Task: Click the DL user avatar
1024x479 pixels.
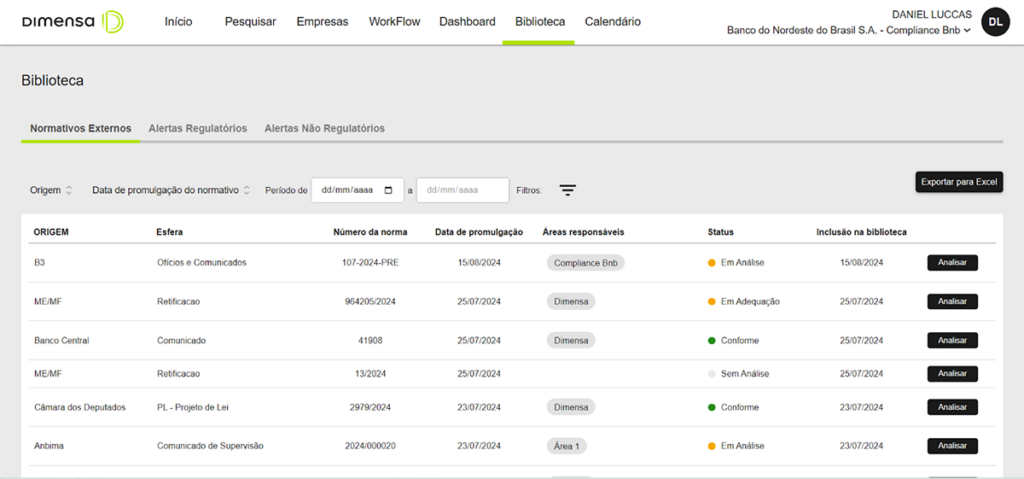Action: (x=995, y=22)
